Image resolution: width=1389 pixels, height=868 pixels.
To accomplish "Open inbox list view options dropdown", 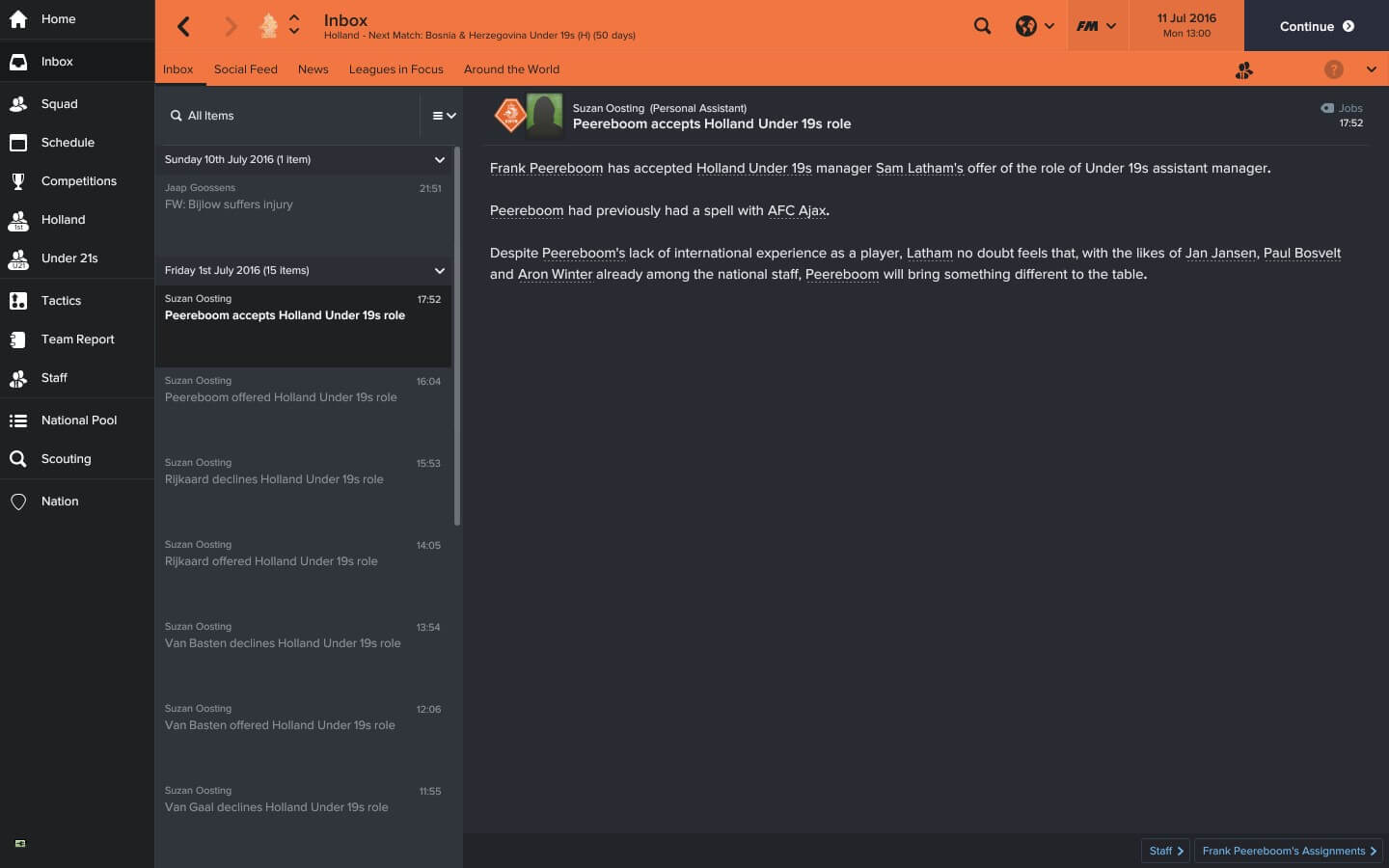I will [444, 116].
